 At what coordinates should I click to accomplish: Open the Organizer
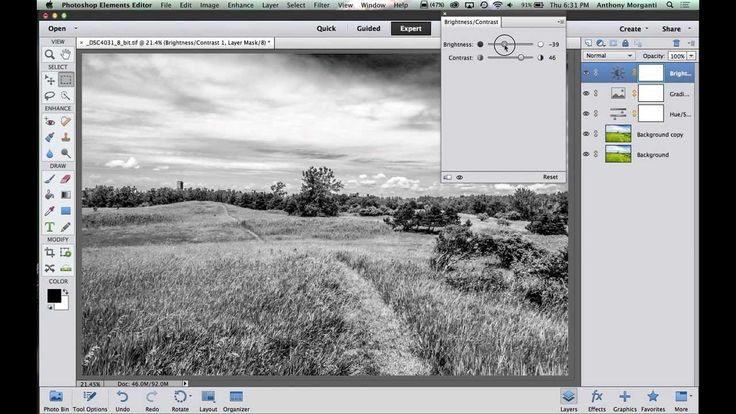click(236, 400)
